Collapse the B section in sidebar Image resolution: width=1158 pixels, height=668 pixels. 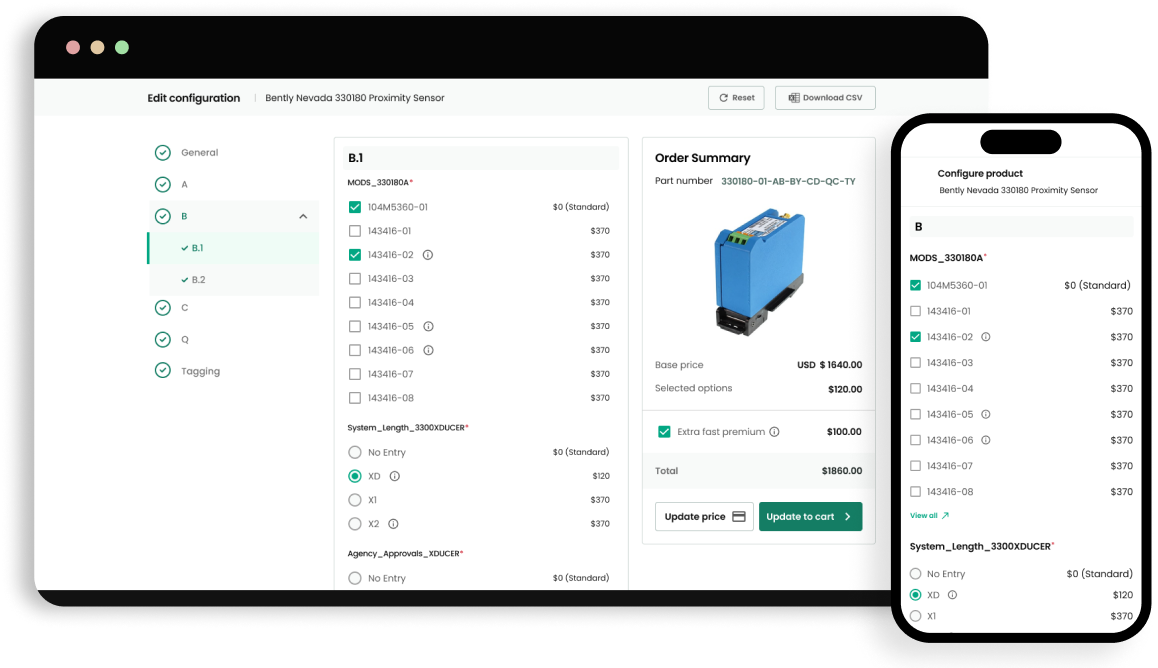pos(303,216)
